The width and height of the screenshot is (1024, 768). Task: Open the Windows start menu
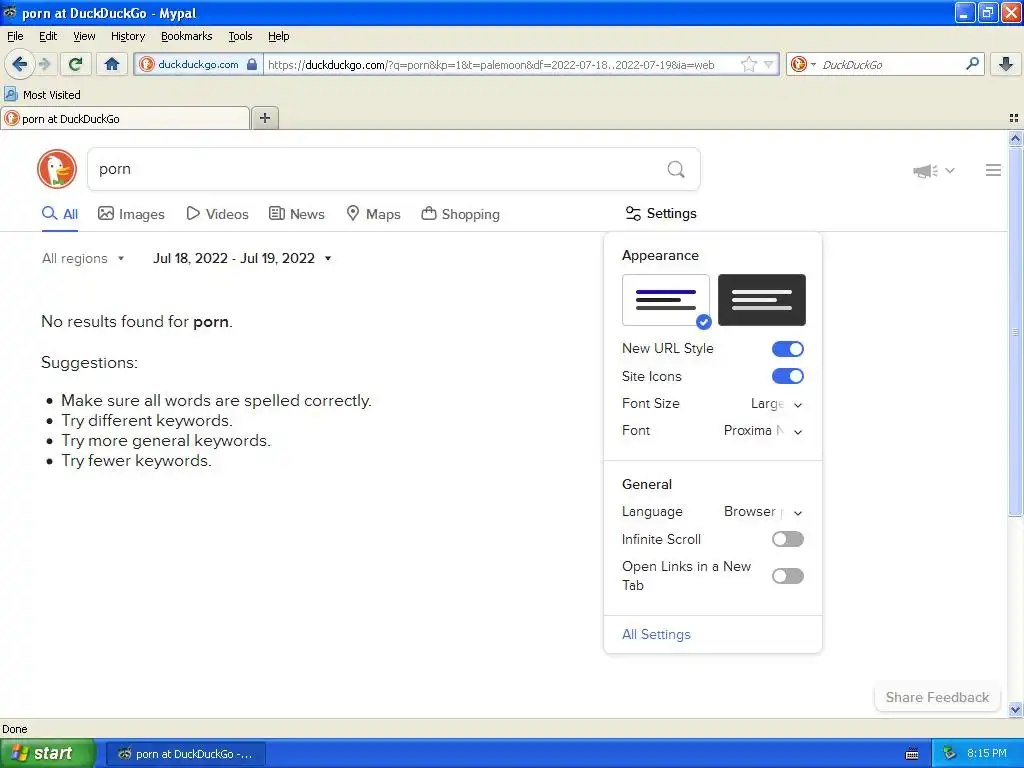click(47, 753)
